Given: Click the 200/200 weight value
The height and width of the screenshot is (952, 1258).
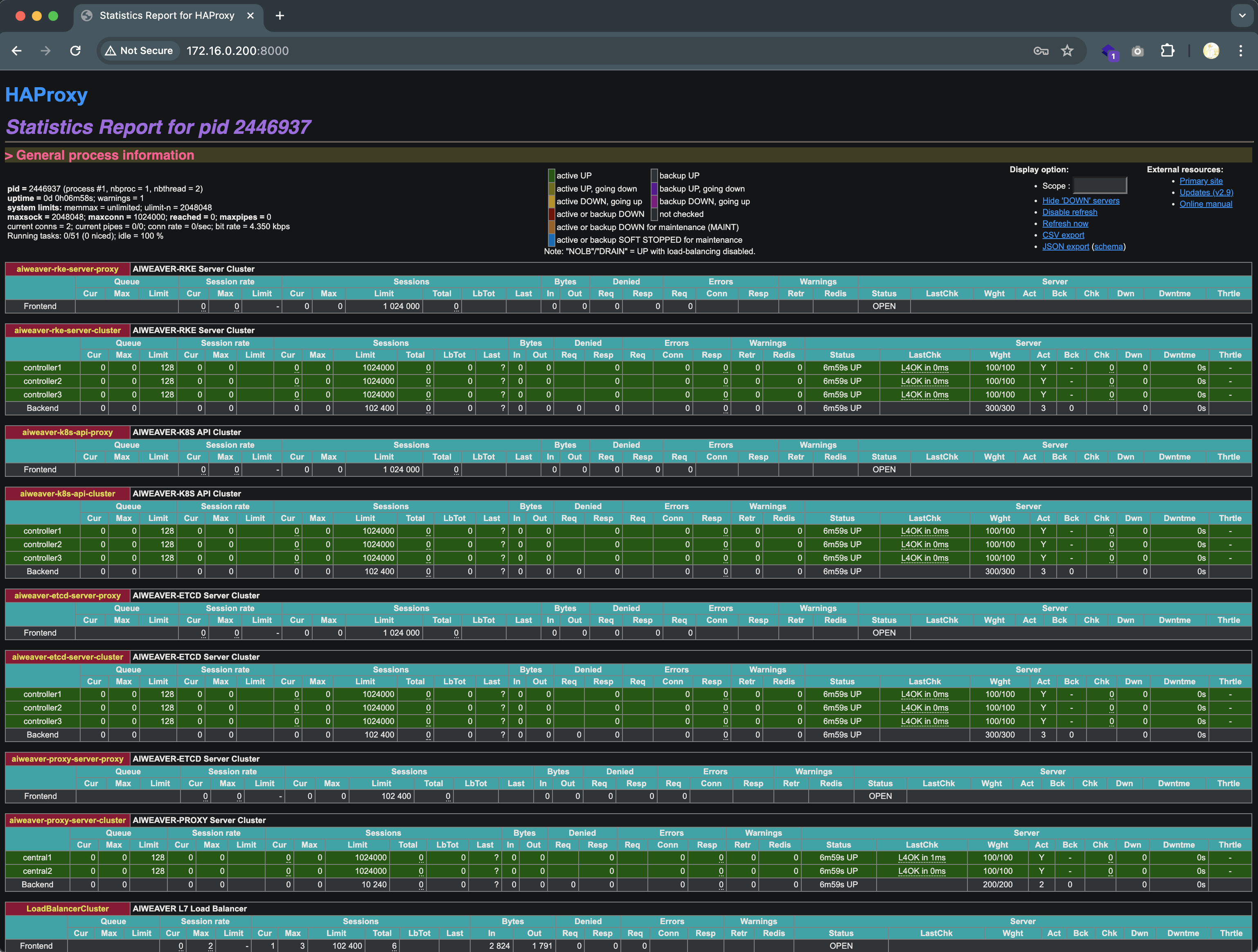Looking at the screenshot, I should 998,885.
